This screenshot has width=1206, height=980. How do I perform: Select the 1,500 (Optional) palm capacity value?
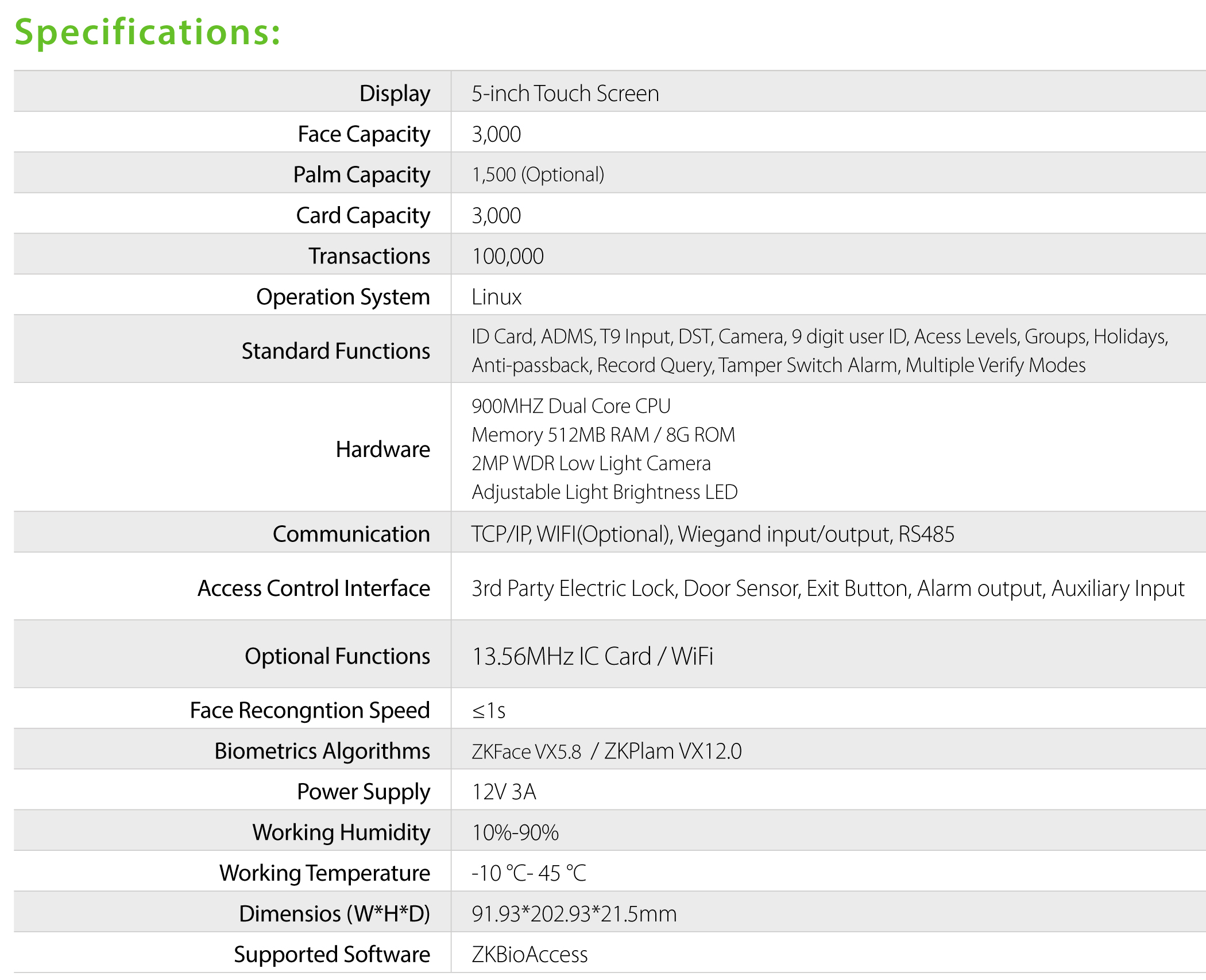point(538,175)
